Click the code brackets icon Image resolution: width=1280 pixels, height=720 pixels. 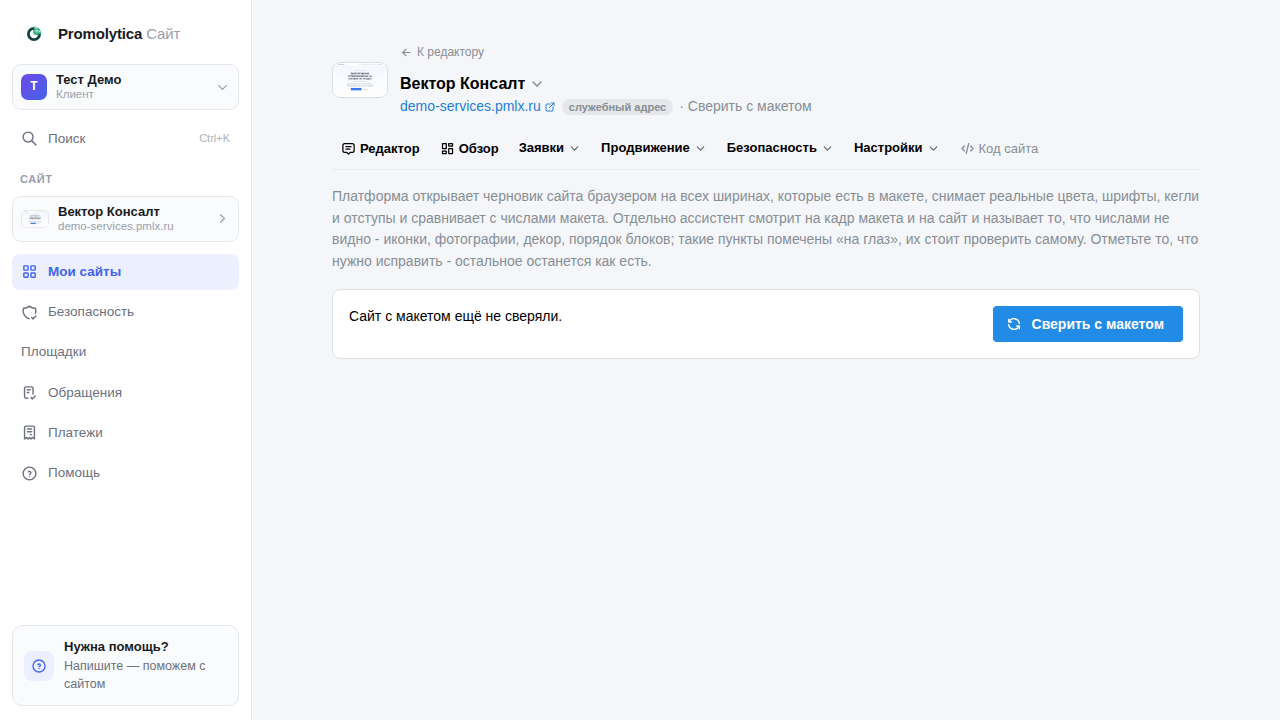click(967, 148)
